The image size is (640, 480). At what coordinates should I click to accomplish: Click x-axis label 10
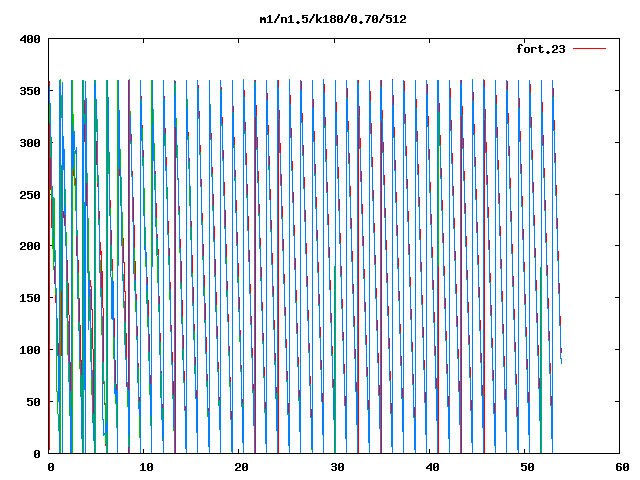[146, 467]
